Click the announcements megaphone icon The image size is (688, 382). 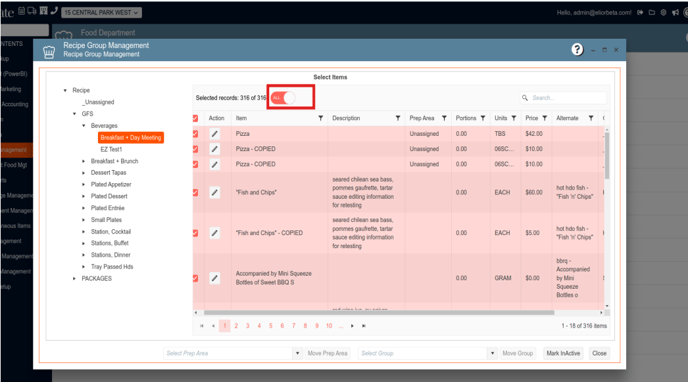point(675,13)
